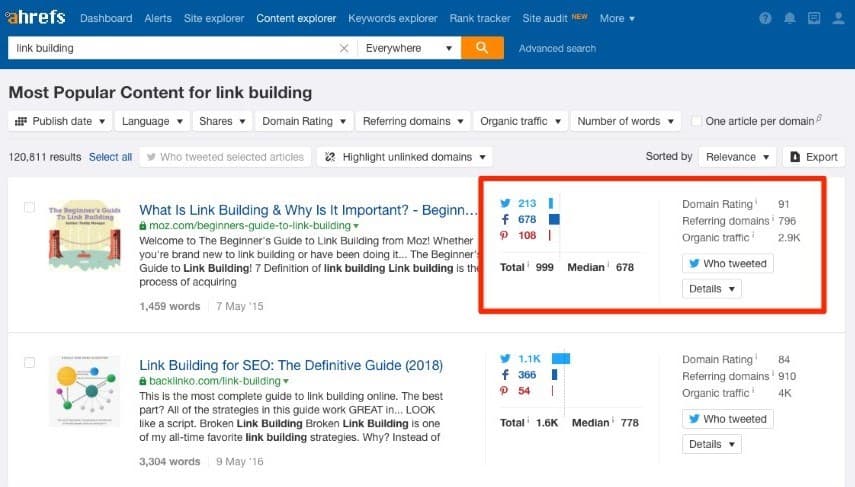The image size is (855, 487).
Task: Click Twitter icon on the backlinko result
Action: [x=505, y=359]
